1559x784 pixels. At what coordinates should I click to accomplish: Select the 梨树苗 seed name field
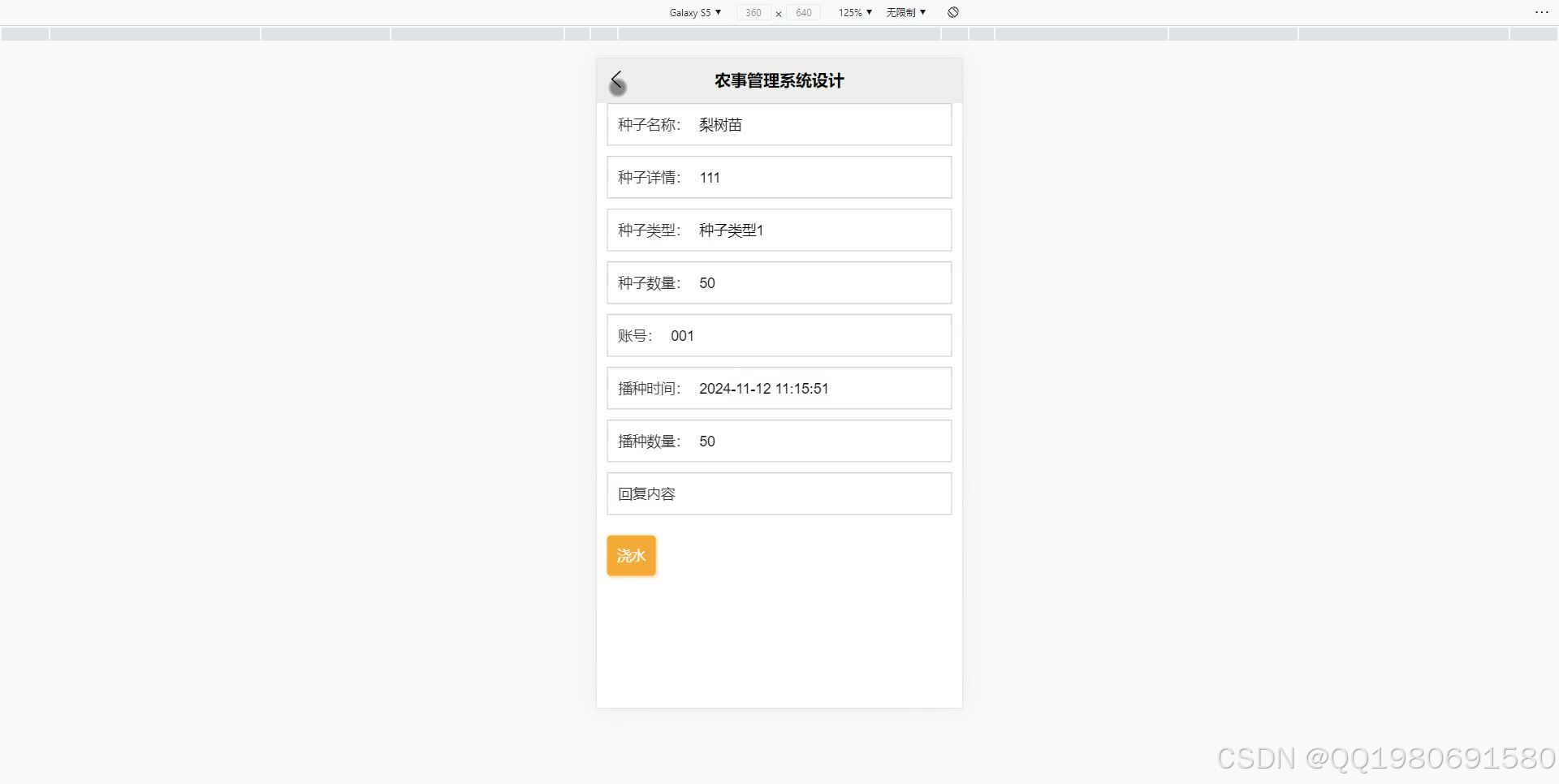(779, 124)
